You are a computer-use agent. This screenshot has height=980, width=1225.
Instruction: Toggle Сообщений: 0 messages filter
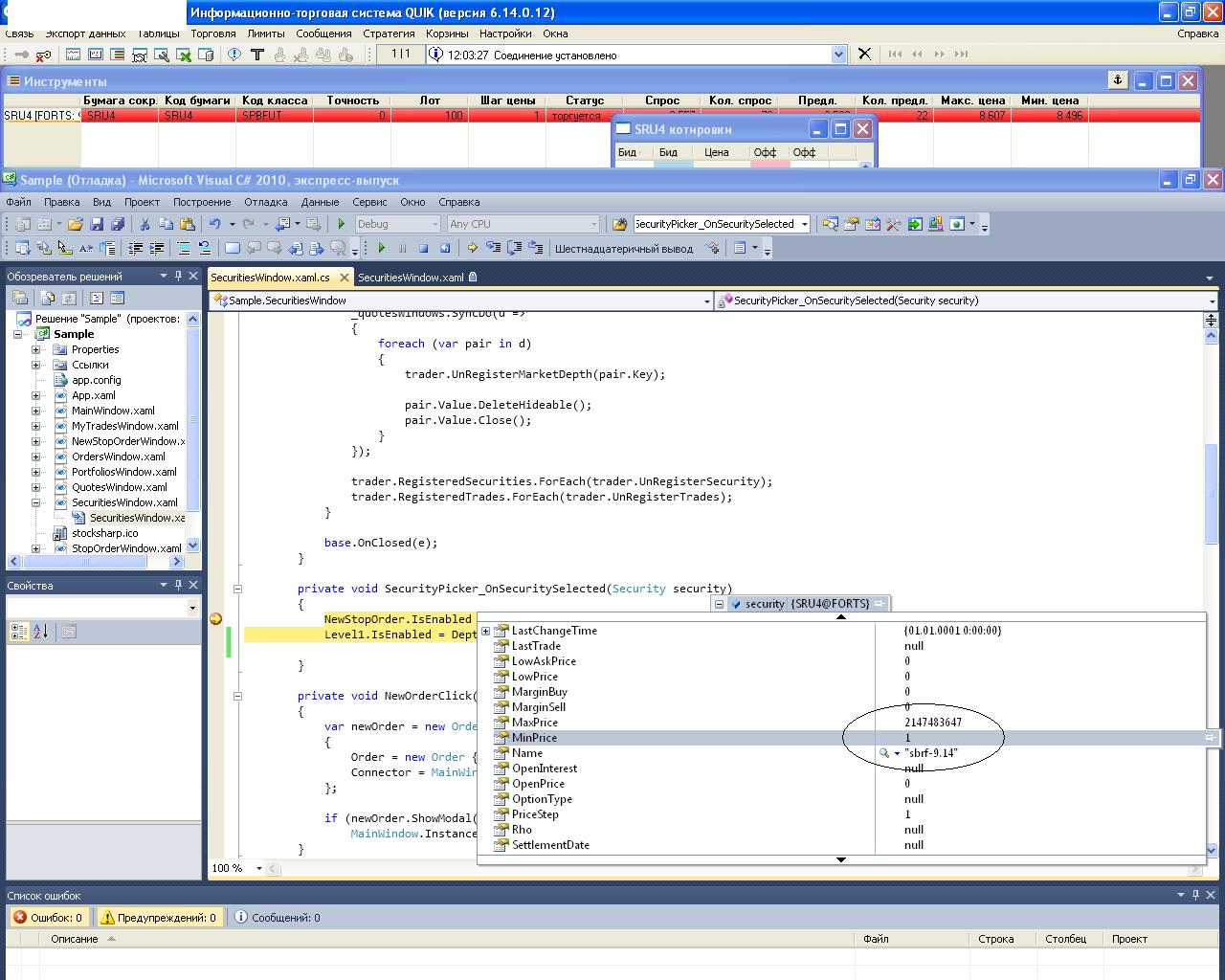pyautogui.click(x=278, y=917)
